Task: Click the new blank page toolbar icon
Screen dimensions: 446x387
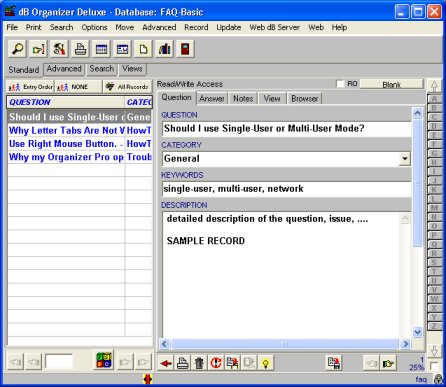Action: (143, 49)
